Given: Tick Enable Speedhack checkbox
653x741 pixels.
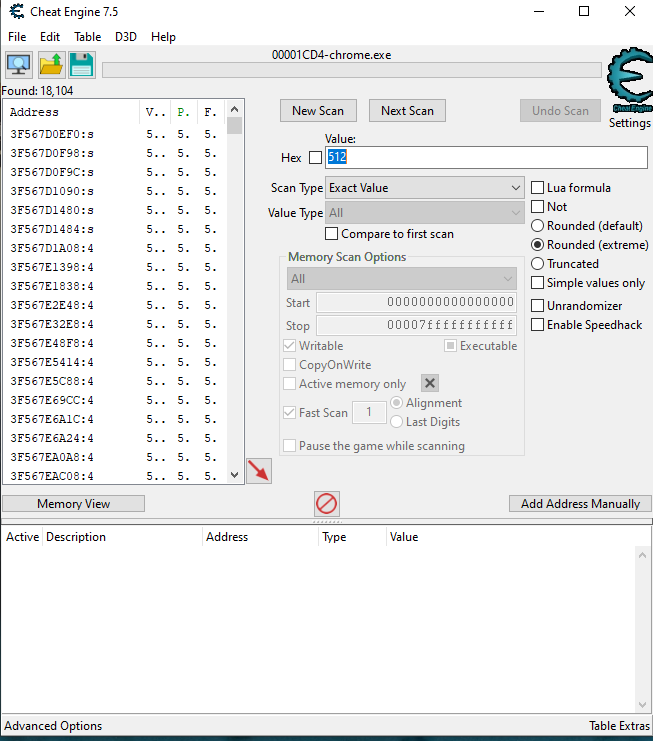Looking at the screenshot, I should pos(537,325).
